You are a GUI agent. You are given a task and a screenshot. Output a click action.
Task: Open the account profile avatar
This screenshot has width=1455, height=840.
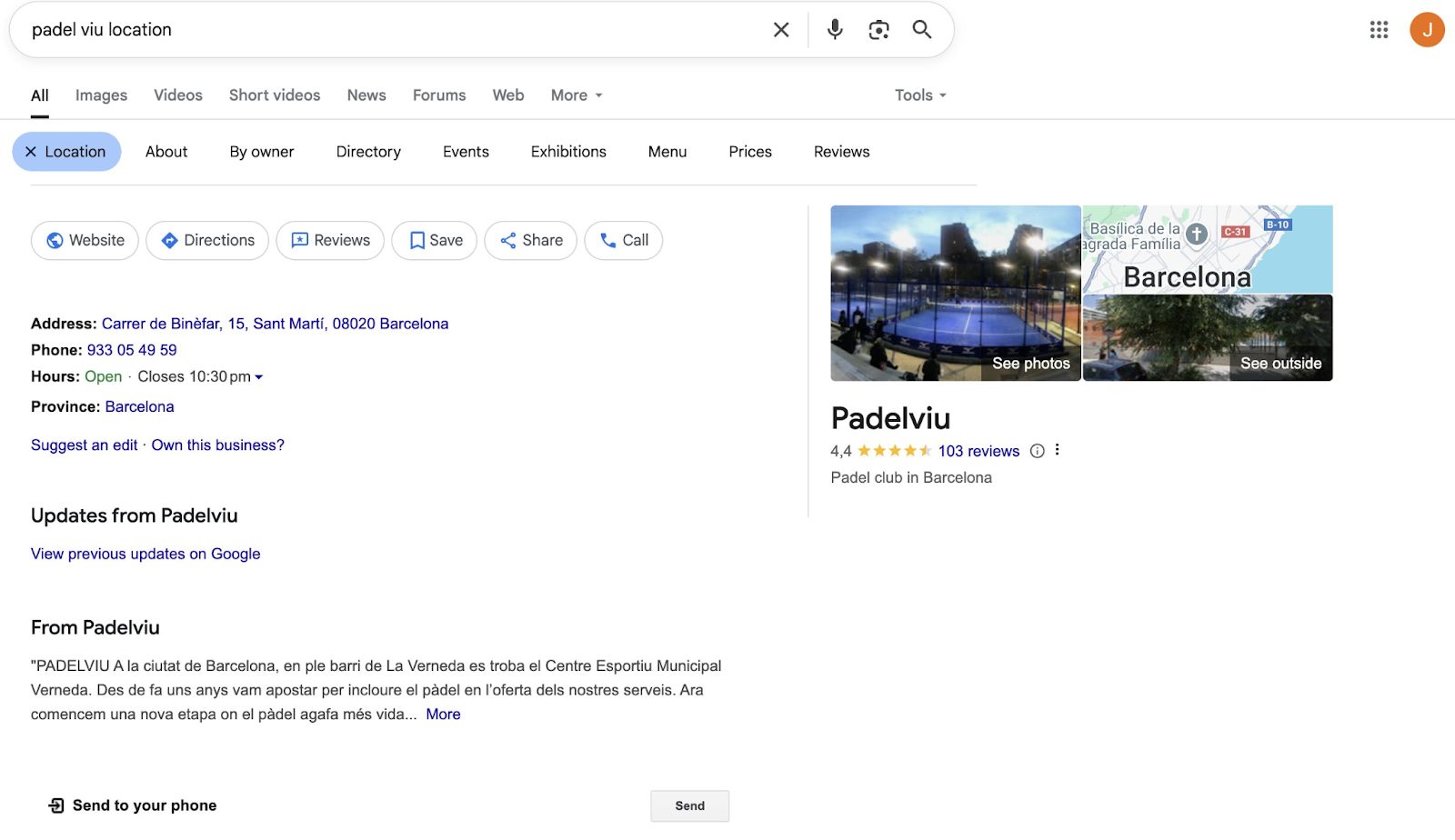pos(1426,30)
